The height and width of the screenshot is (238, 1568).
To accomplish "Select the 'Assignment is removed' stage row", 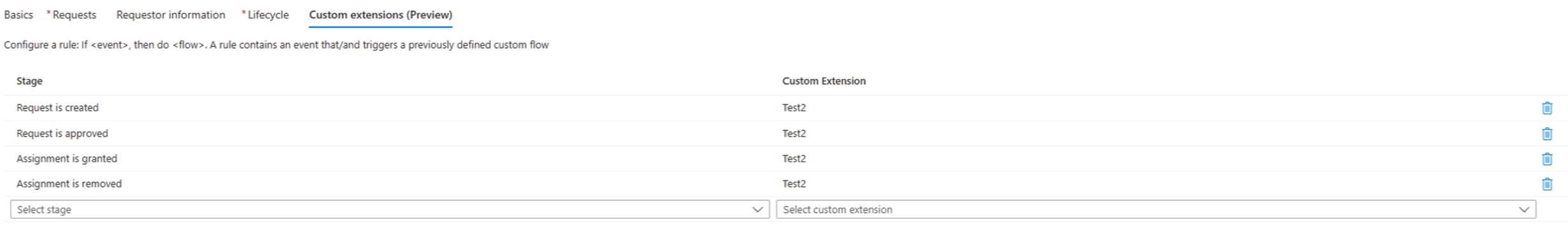I will tap(785, 184).
